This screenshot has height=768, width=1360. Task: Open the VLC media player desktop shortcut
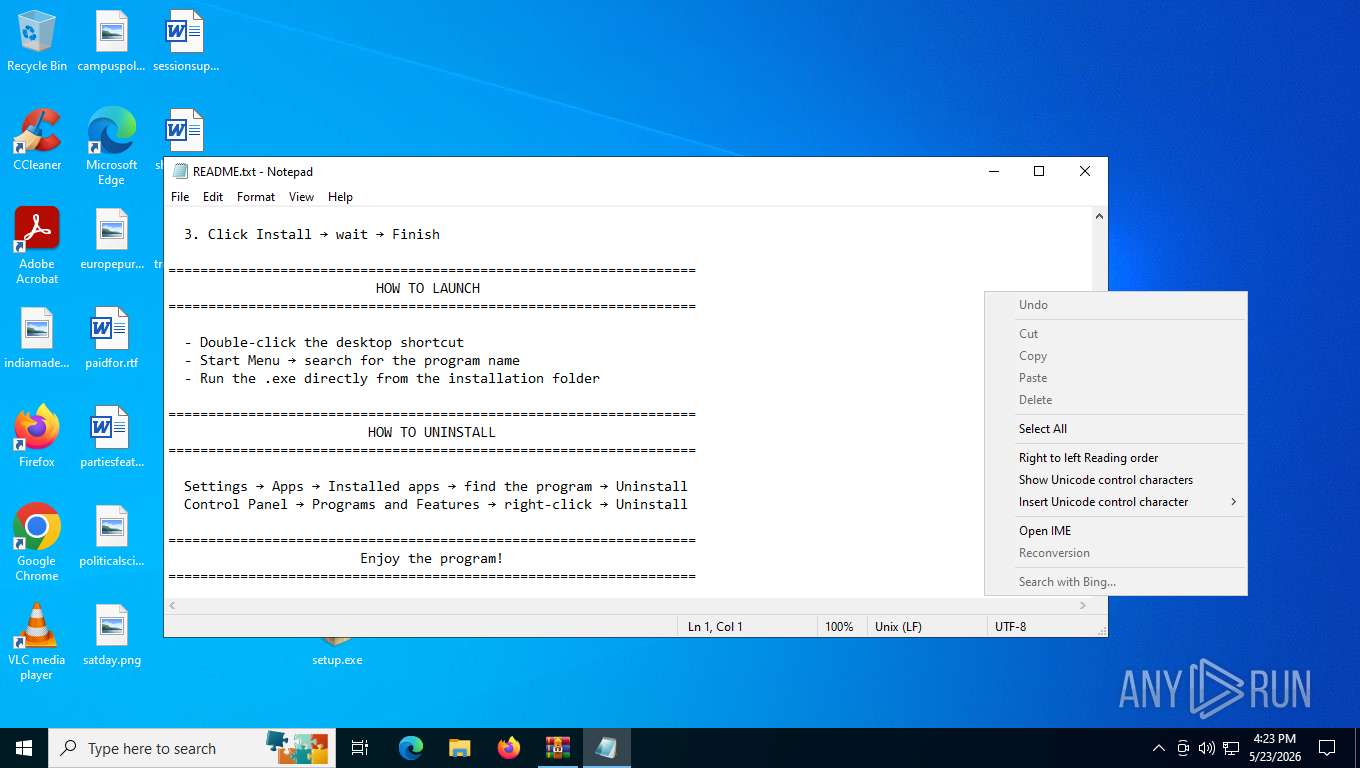click(x=37, y=642)
